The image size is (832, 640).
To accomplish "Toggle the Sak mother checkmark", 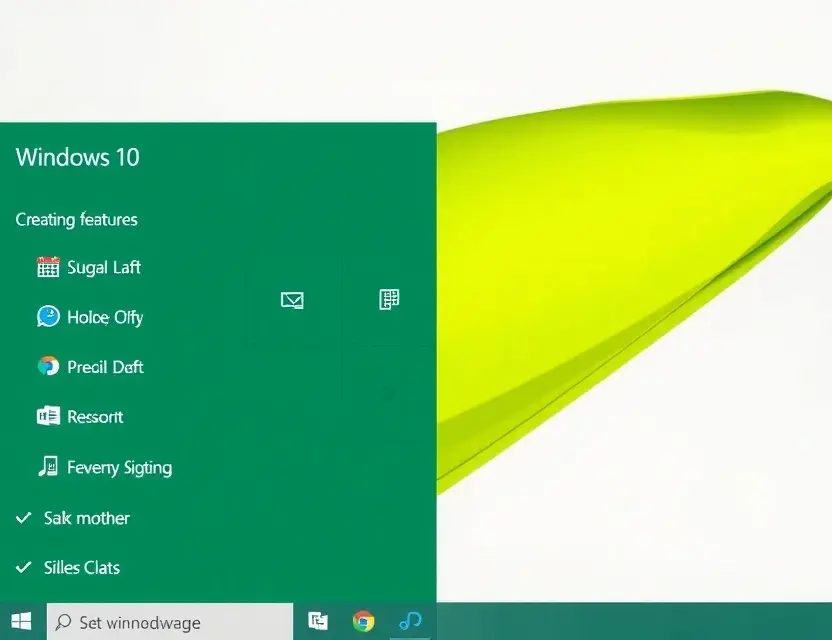I will (24, 517).
